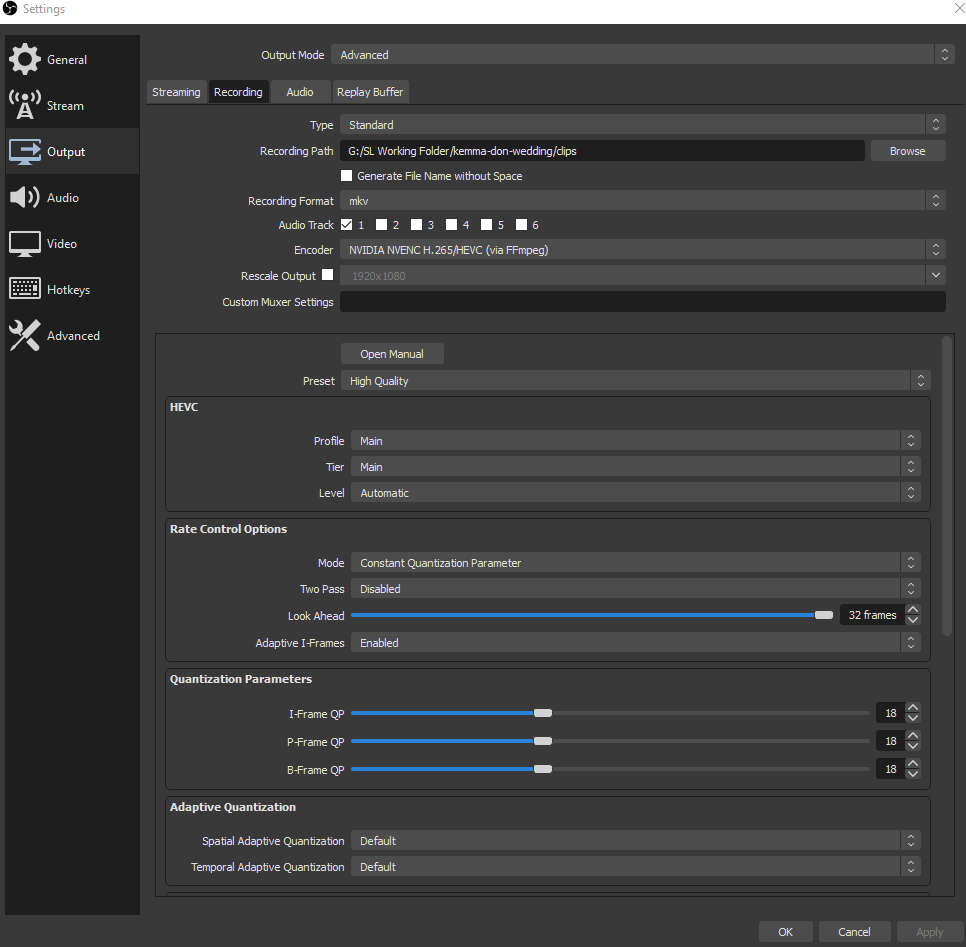The width and height of the screenshot is (966, 947).
Task: Adjust the B-Frame QP slider handle
Action: [543, 769]
